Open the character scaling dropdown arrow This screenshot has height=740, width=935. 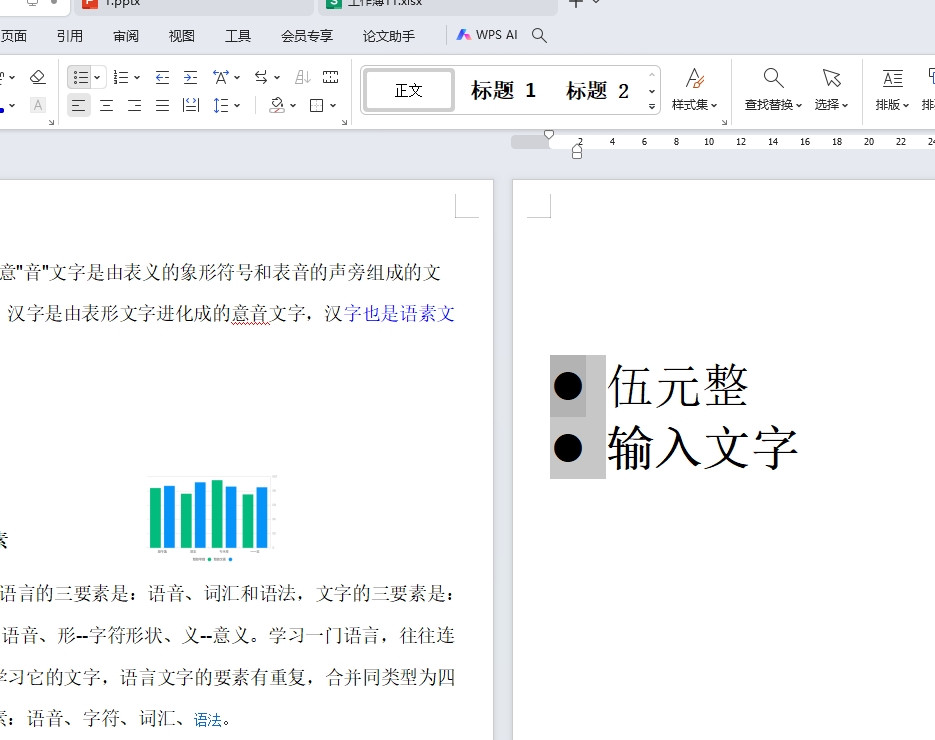click(237, 77)
